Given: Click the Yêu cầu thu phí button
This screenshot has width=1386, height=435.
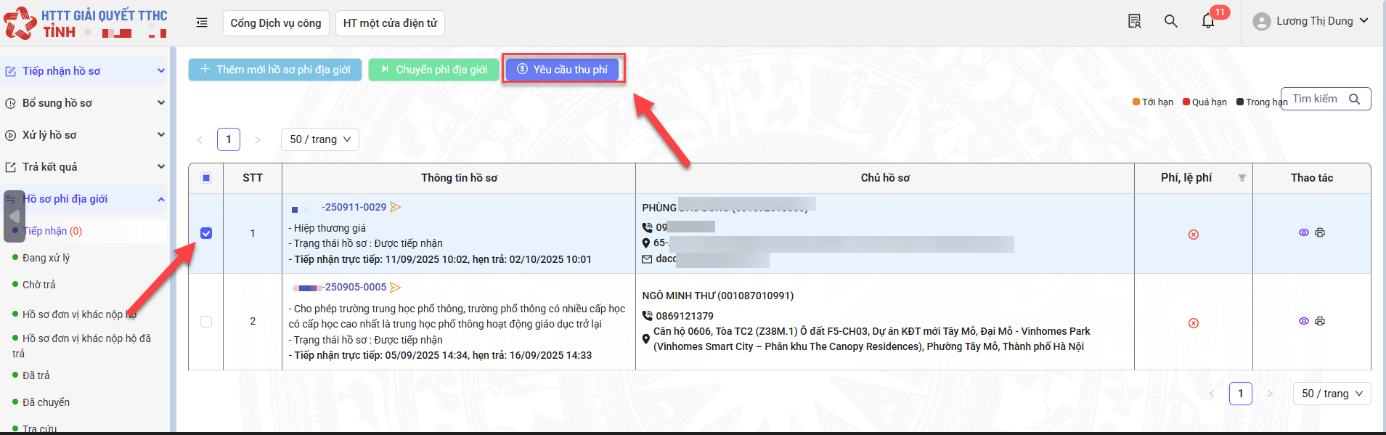Looking at the screenshot, I should pyautogui.click(x=564, y=69).
